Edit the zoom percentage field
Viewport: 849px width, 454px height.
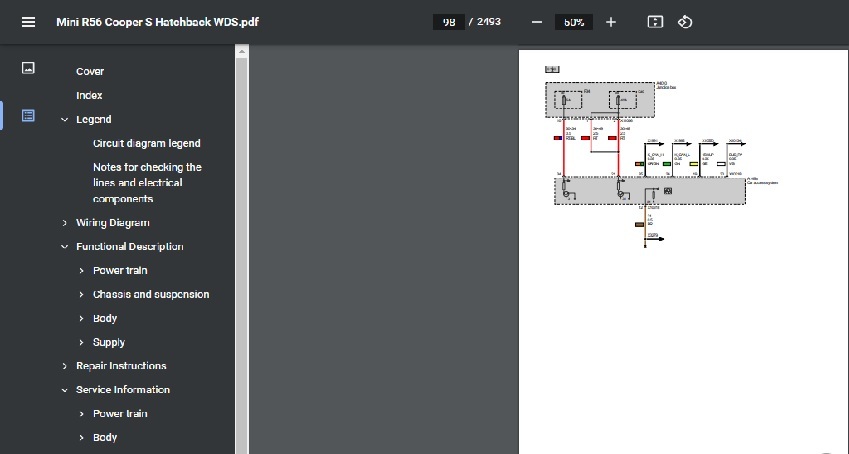pyautogui.click(x=574, y=22)
